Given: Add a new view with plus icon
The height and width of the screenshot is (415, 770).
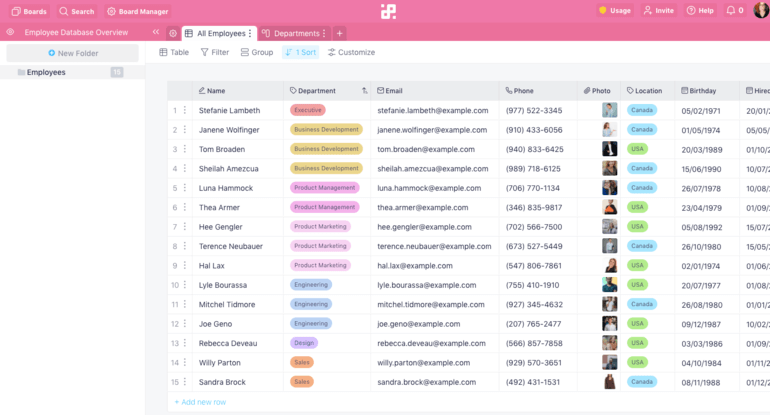Looking at the screenshot, I should (339, 33).
